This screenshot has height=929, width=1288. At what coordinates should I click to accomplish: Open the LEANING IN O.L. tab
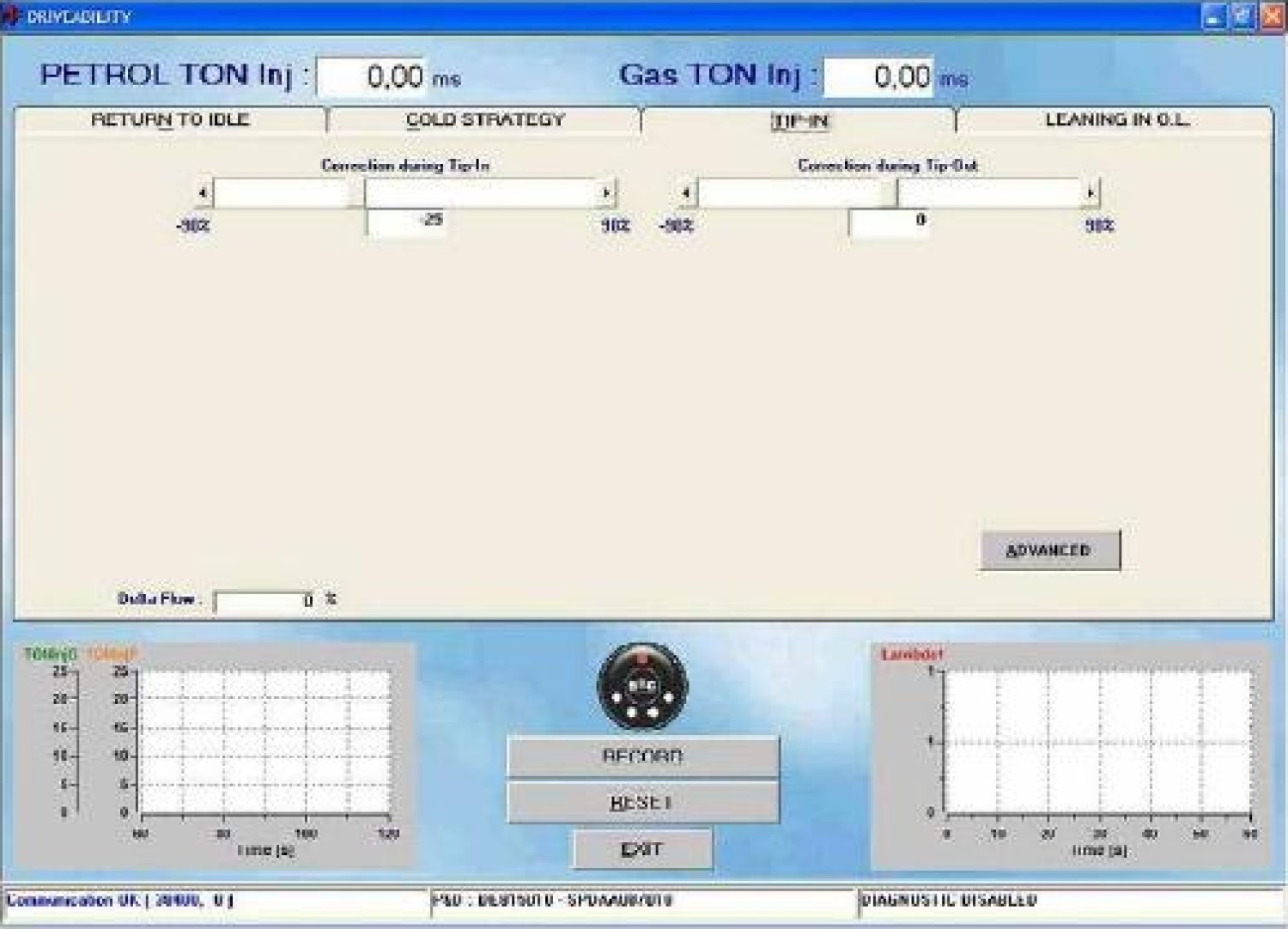tap(1115, 120)
